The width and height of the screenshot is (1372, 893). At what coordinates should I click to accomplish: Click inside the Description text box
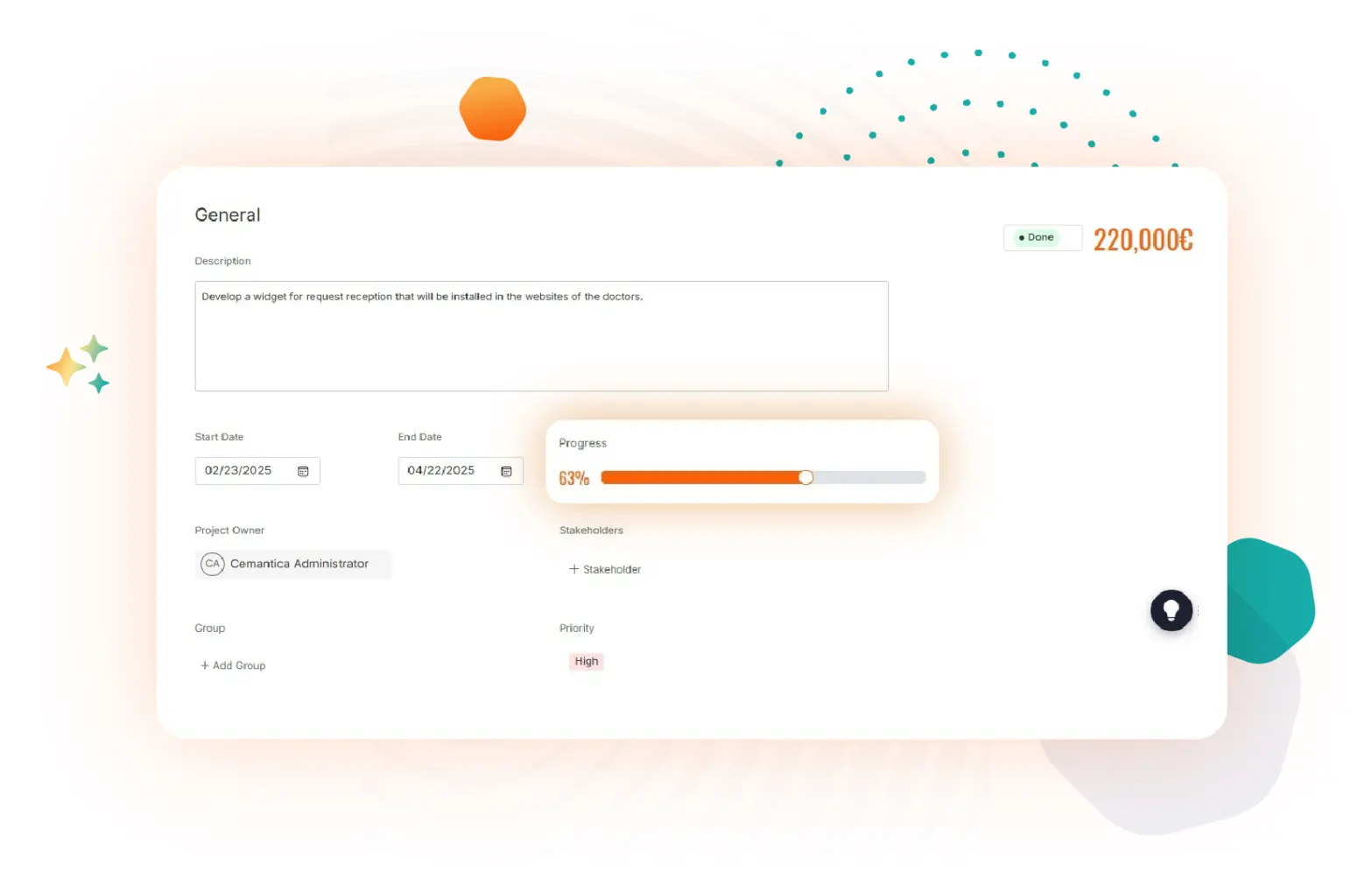[x=541, y=336]
